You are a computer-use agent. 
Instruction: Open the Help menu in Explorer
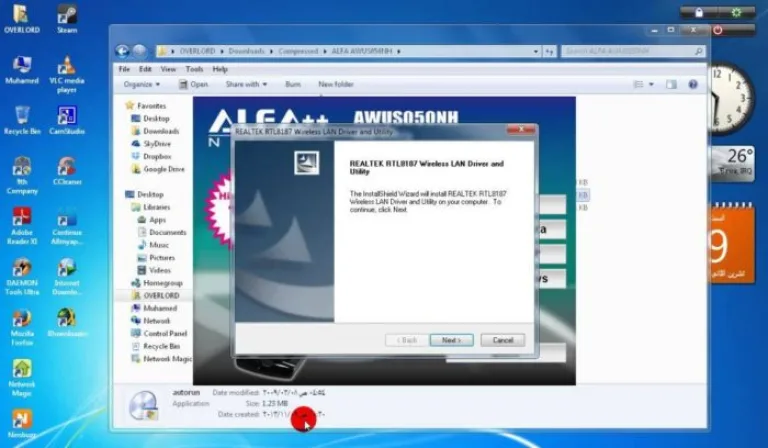[x=220, y=69]
